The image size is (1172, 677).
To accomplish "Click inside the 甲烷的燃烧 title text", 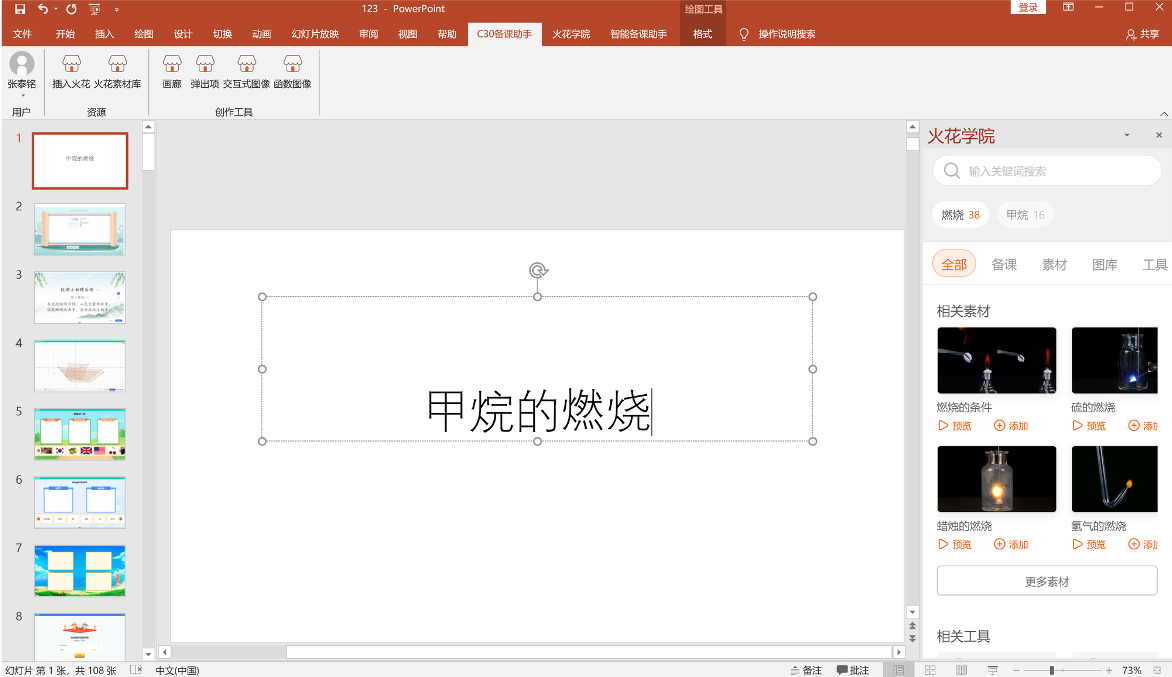I will coord(538,410).
